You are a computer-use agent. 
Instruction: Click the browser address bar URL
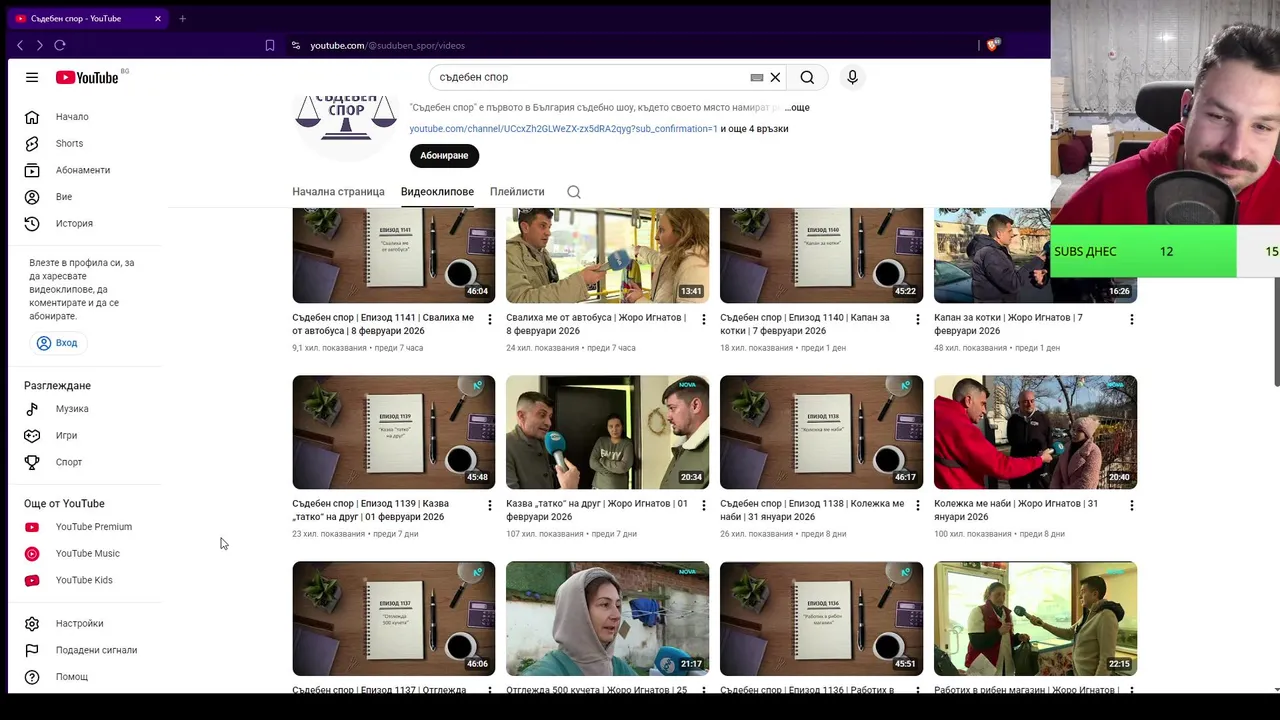[387, 45]
